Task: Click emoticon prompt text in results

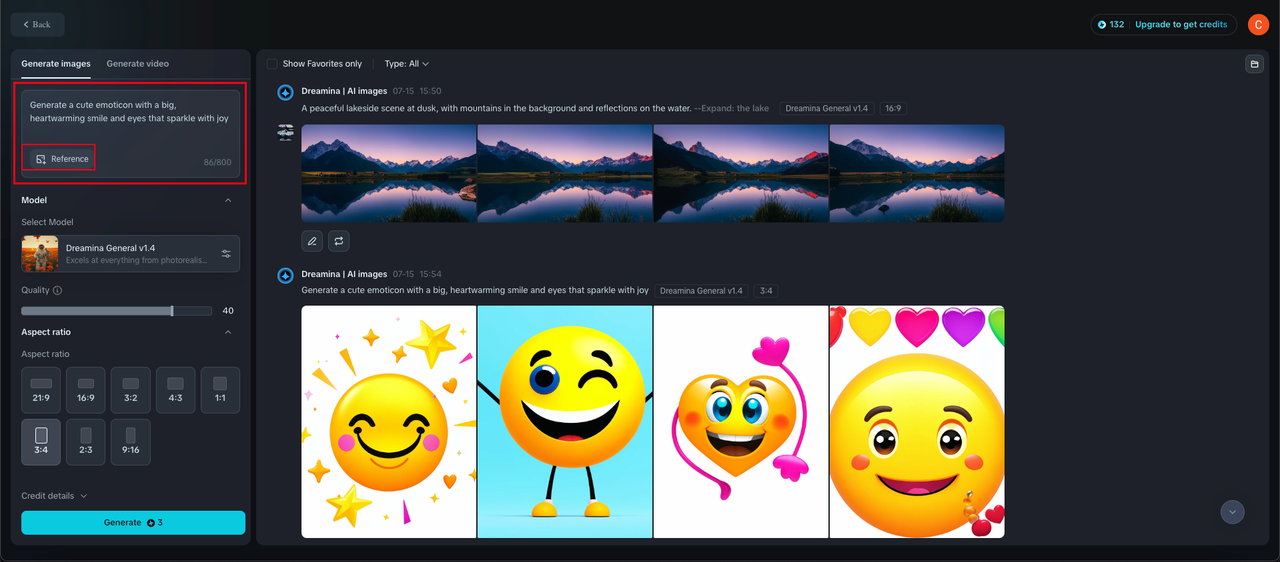Action: coord(475,290)
